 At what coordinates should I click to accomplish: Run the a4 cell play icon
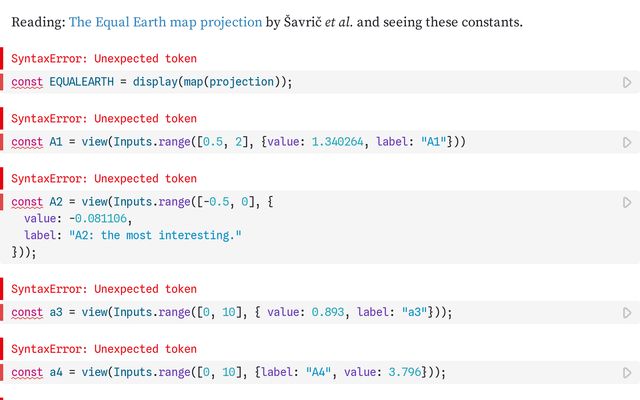tap(627, 373)
